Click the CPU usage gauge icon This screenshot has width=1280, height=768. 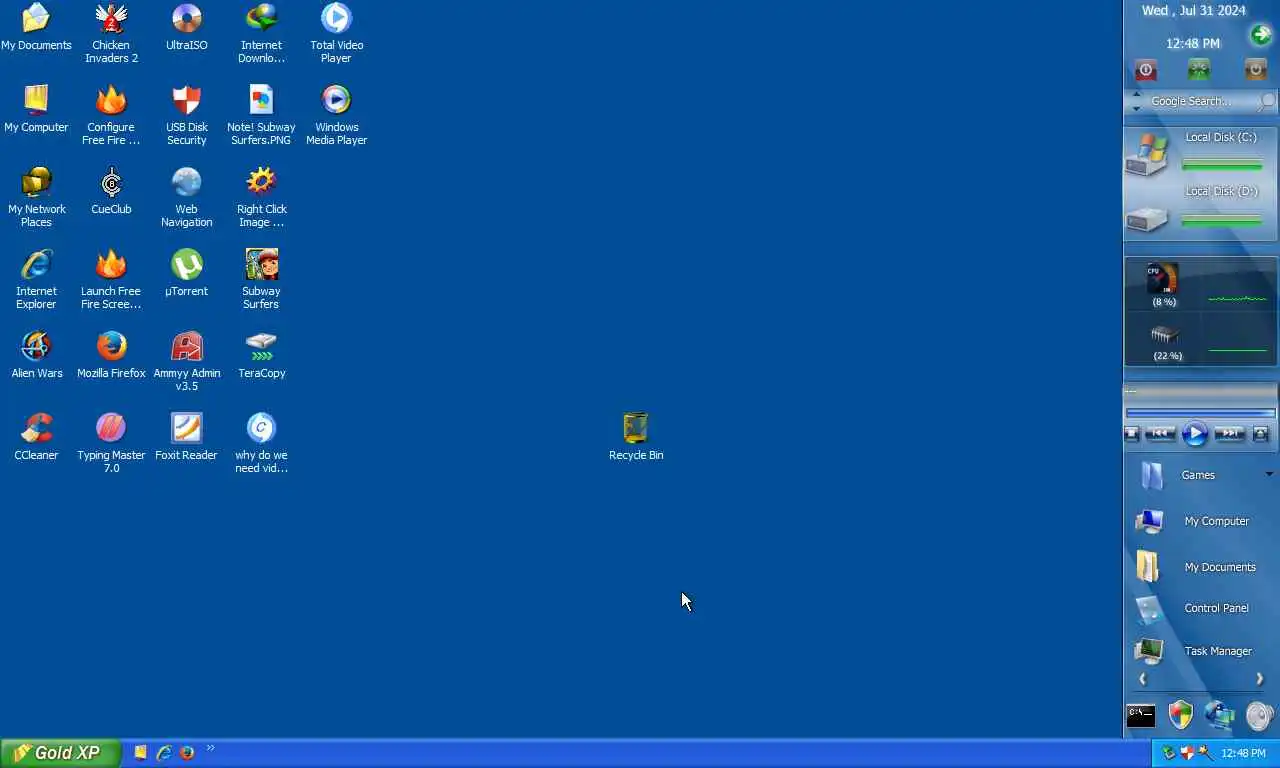point(1162,278)
